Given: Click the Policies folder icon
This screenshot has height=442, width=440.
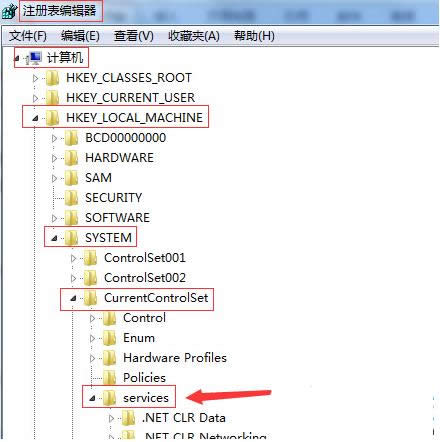Looking at the screenshot, I should click(x=109, y=378).
